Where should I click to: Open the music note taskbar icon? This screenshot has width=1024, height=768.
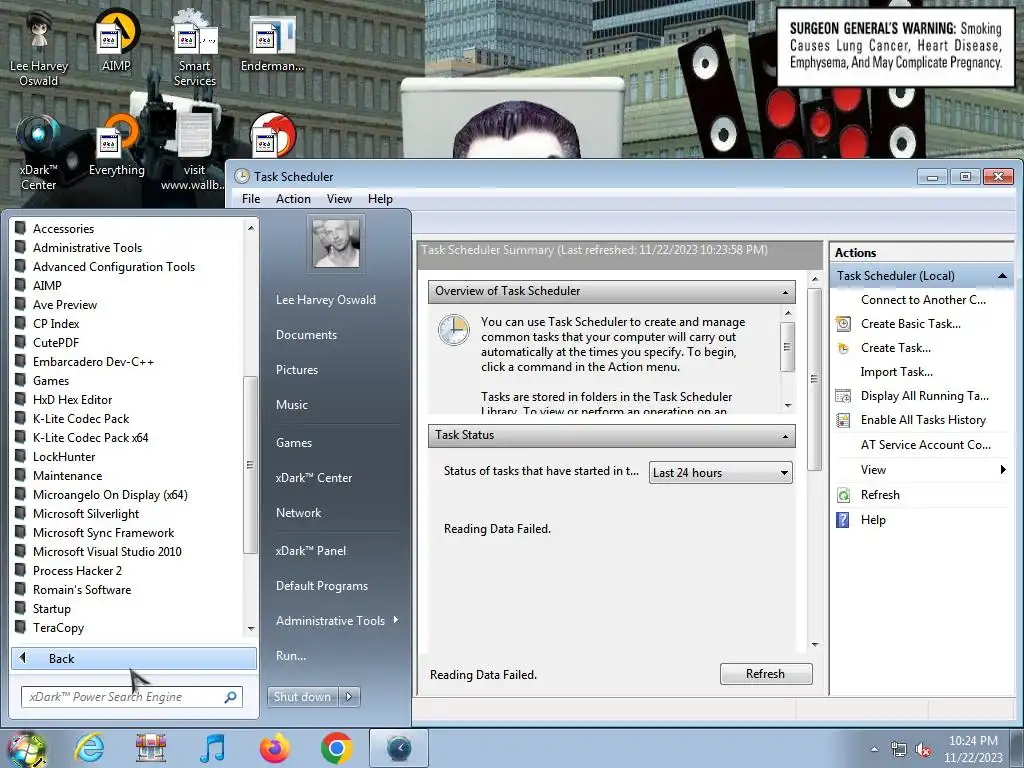tap(212, 748)
